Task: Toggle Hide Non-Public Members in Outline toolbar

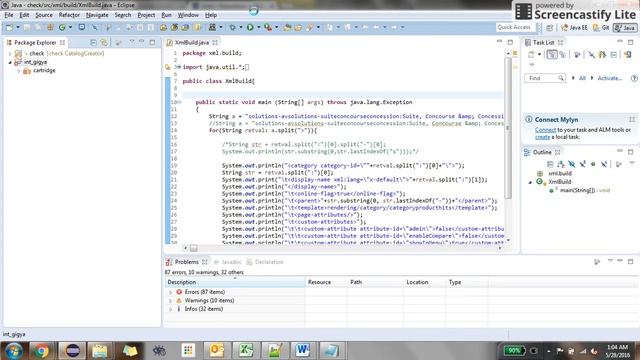Action: tap(593, 164)
